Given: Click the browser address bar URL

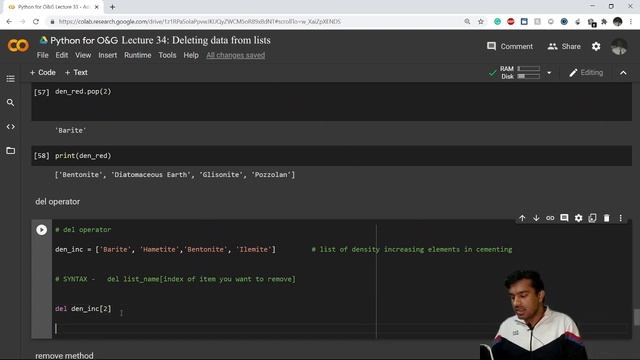Looking at the screenshot, I should point(200,22).
